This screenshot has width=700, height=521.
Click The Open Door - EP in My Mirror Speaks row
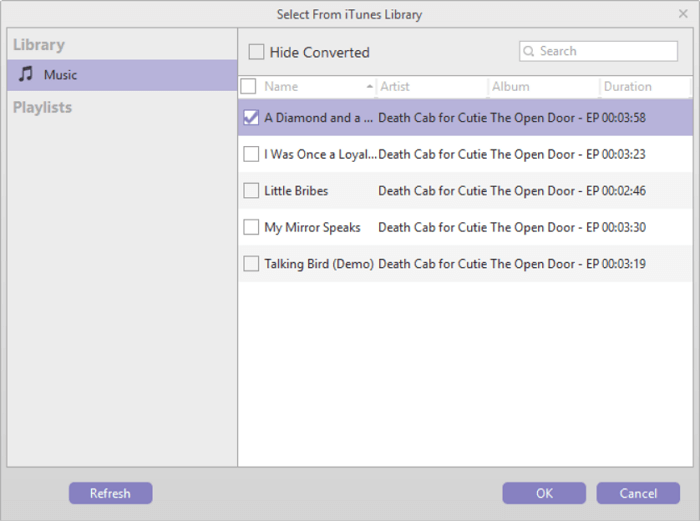[x=545, y=228]
